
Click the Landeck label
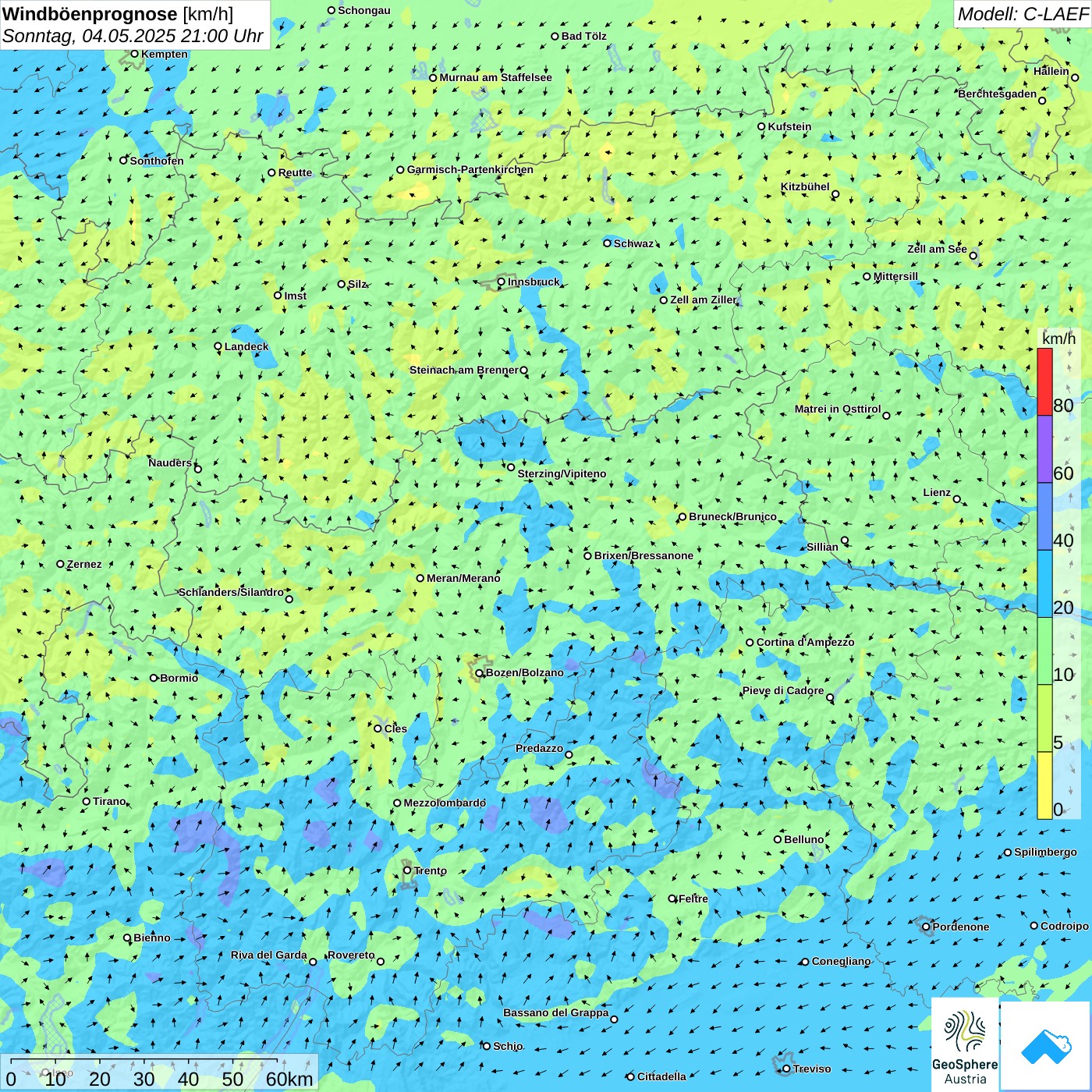[x=246, y=346]
